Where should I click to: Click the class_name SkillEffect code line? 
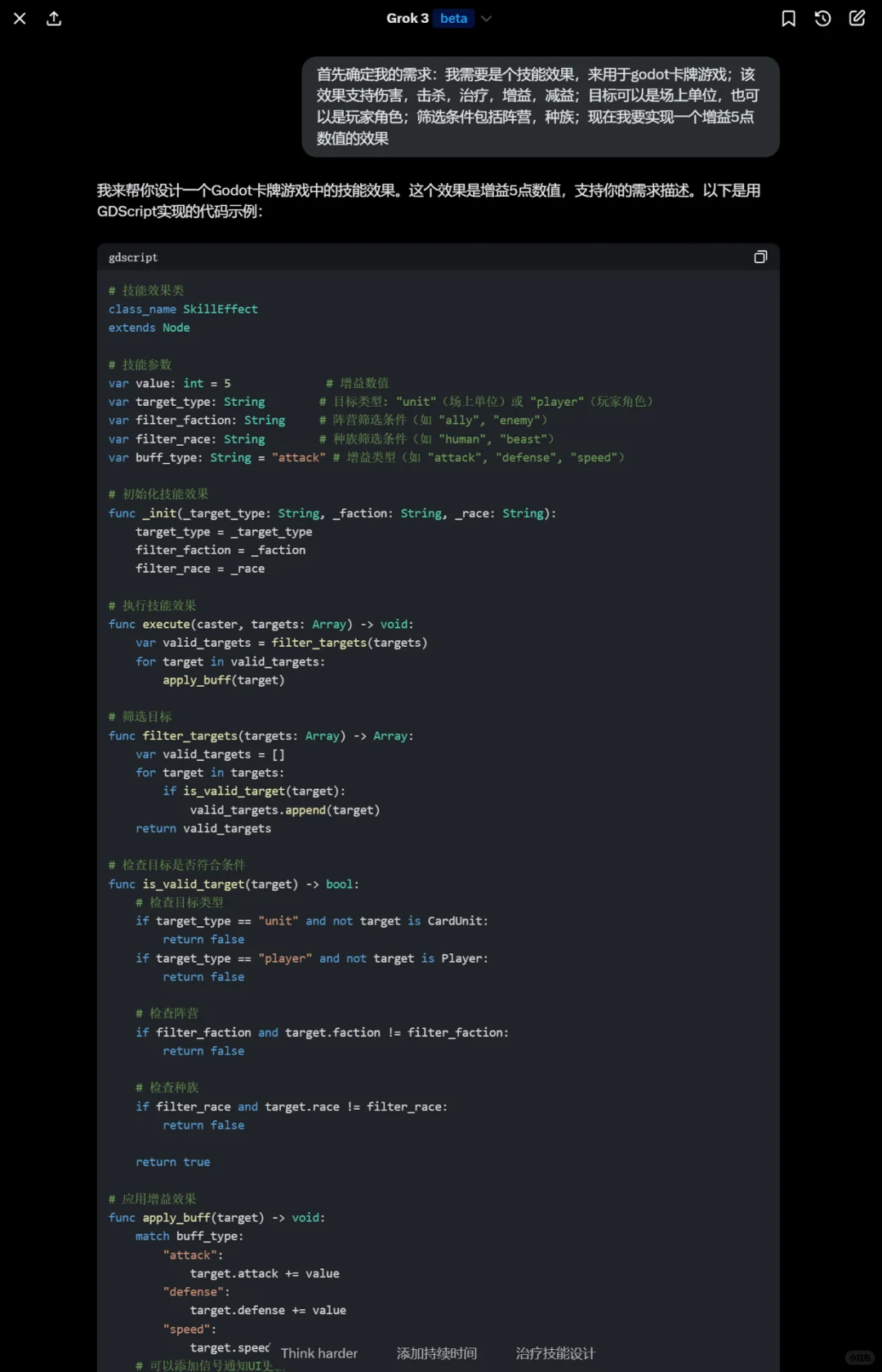(183, 310)
